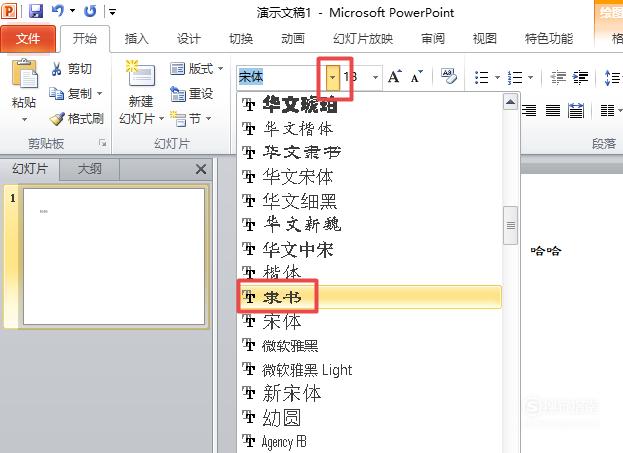Save the presentation with the floppy icon

click(36, 11)
